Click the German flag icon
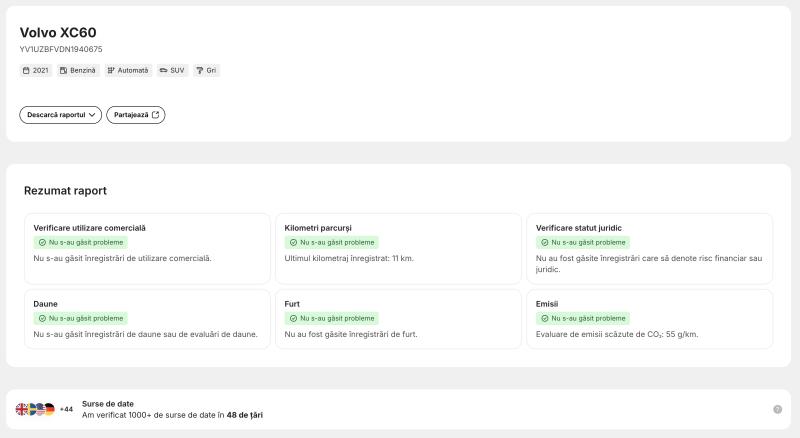The width and height of the screenshot is (800, 438). pyautogui.click(x=49, y=409)
